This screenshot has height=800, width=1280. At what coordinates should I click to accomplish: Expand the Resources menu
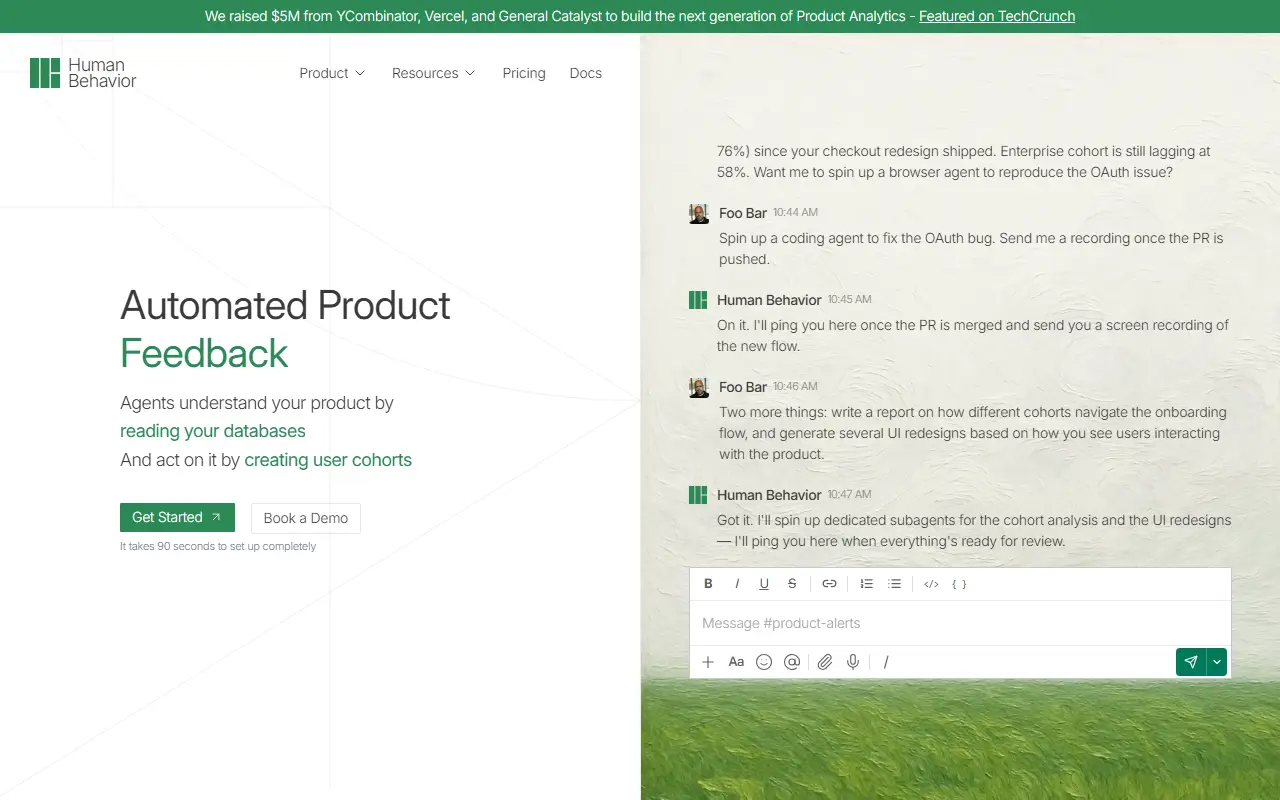[x=434, y=73]
